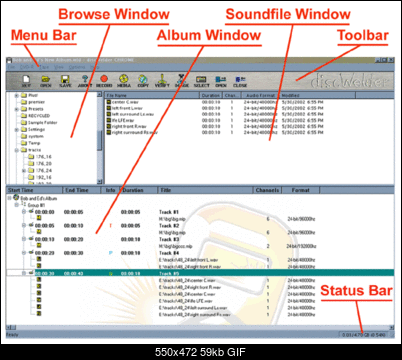Select the left surround Ls.wav file
This screenshot has width=402, height=360.
tap(133, 114)
